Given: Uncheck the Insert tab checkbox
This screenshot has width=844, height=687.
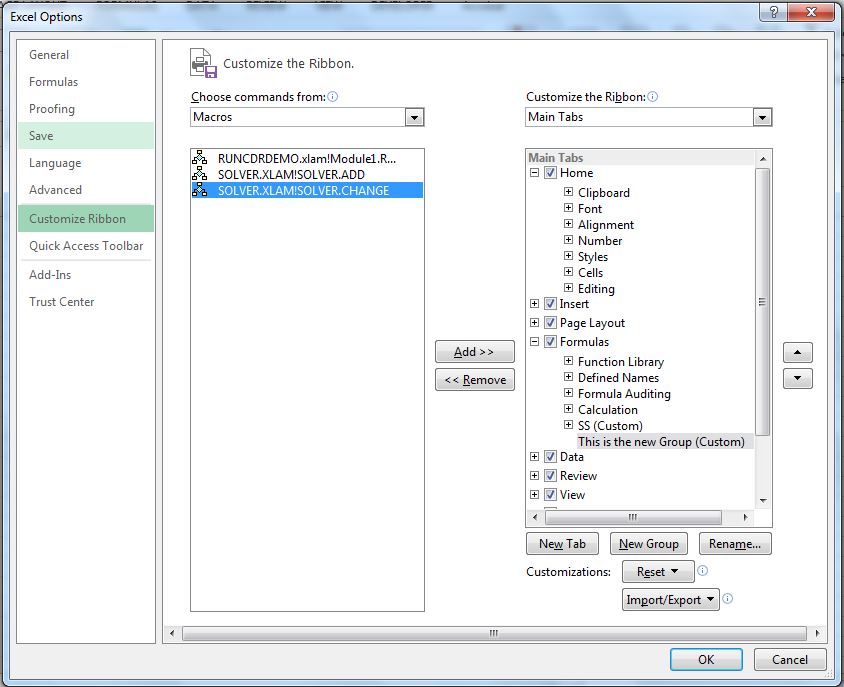Looking at the screenshot, I should (x=550, y=304).
